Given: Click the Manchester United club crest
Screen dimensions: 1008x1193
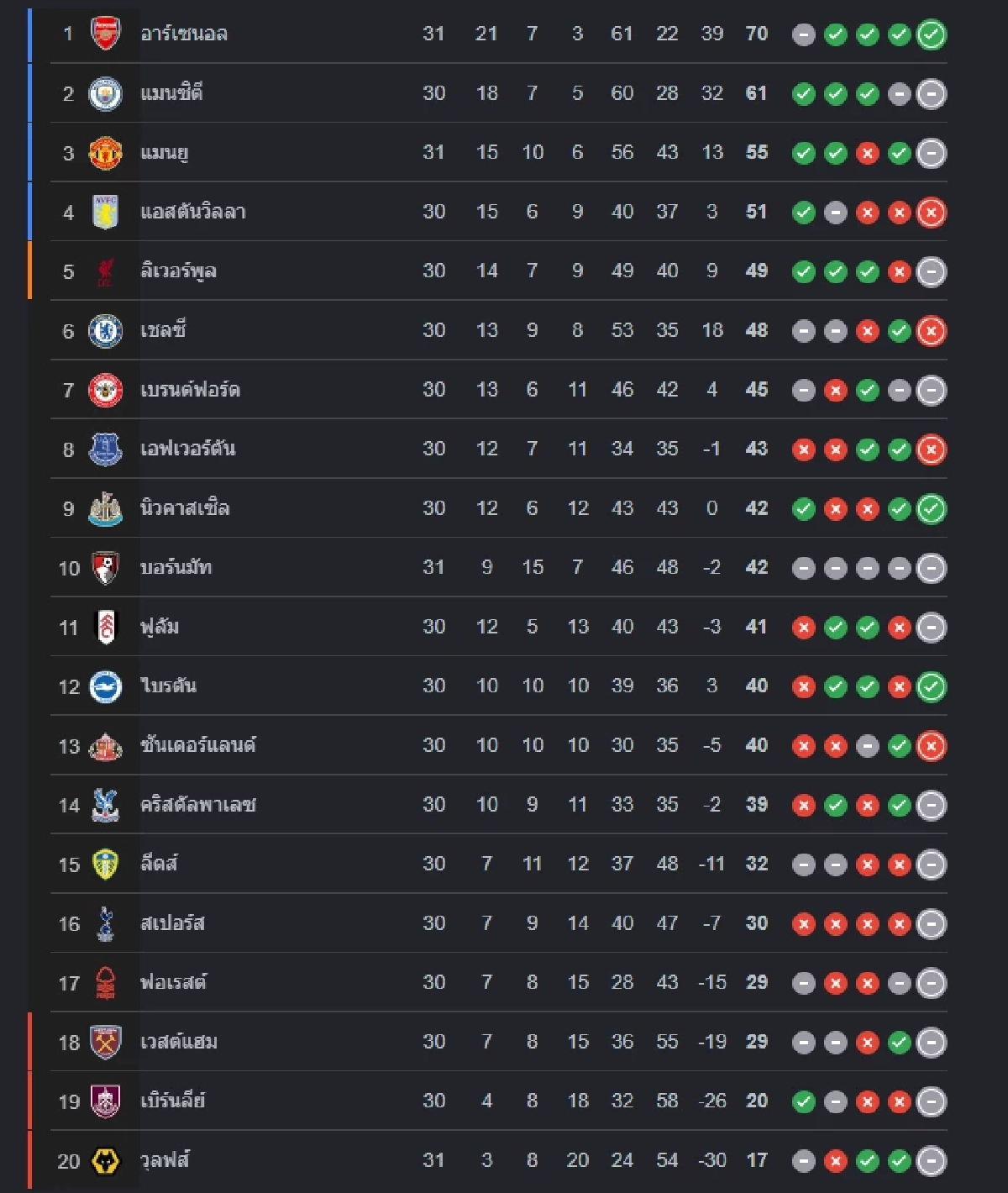Looking at the screenshot, I should point(105,153).
